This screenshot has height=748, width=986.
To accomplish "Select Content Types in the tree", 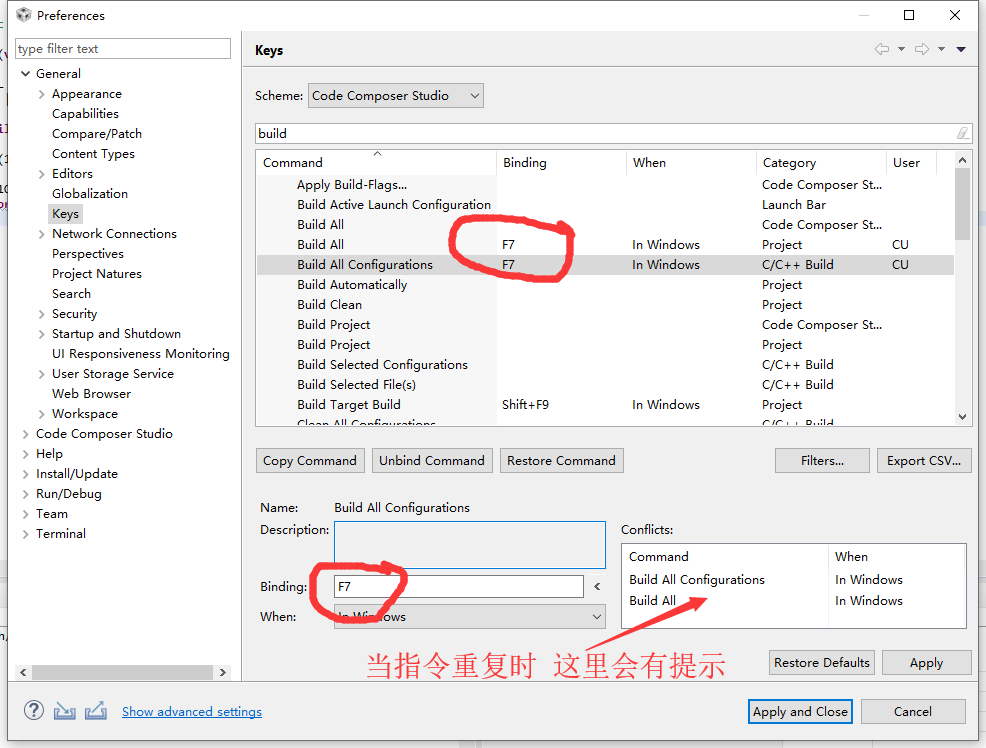I will (x=93, y=154).
